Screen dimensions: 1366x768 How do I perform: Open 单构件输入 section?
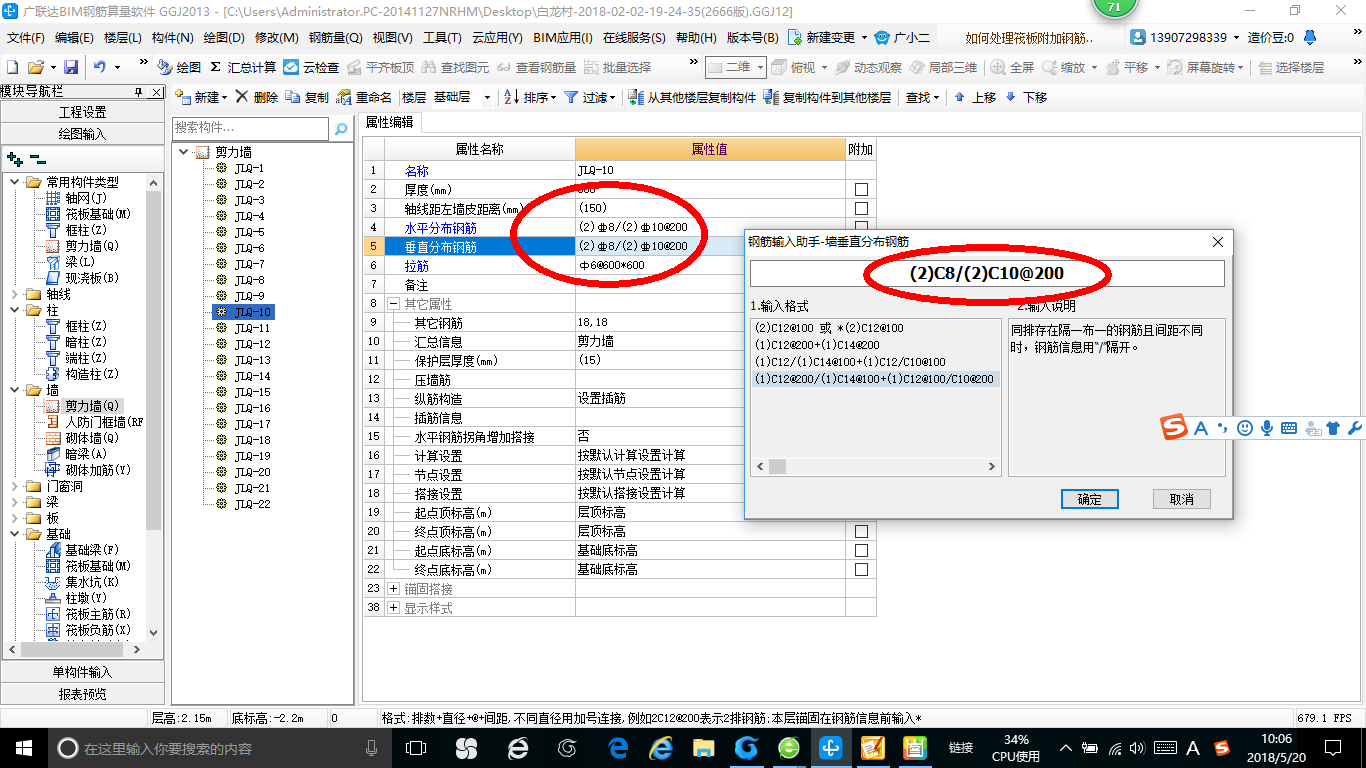click(82, 672)
